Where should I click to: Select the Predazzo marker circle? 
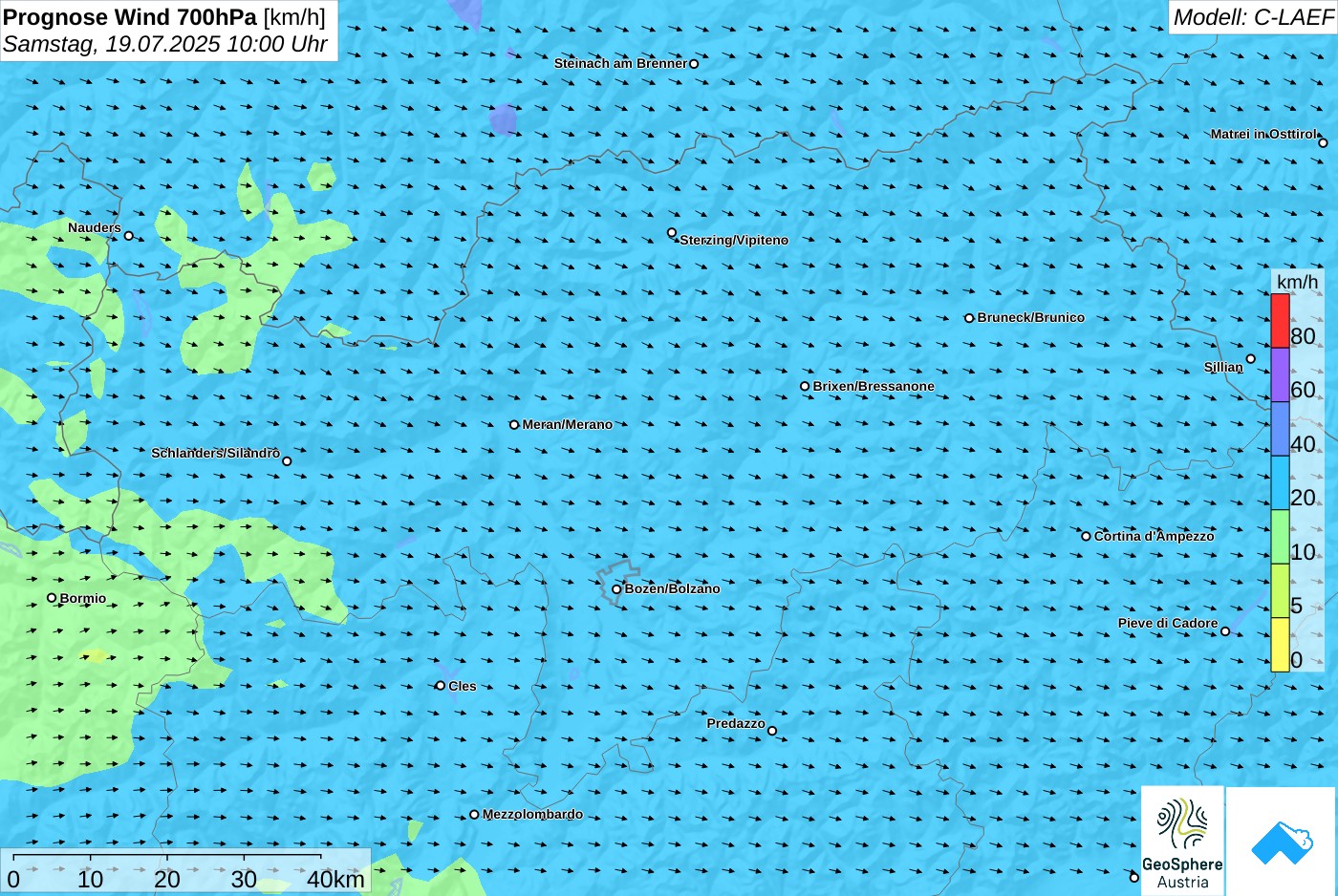[772, 732]
